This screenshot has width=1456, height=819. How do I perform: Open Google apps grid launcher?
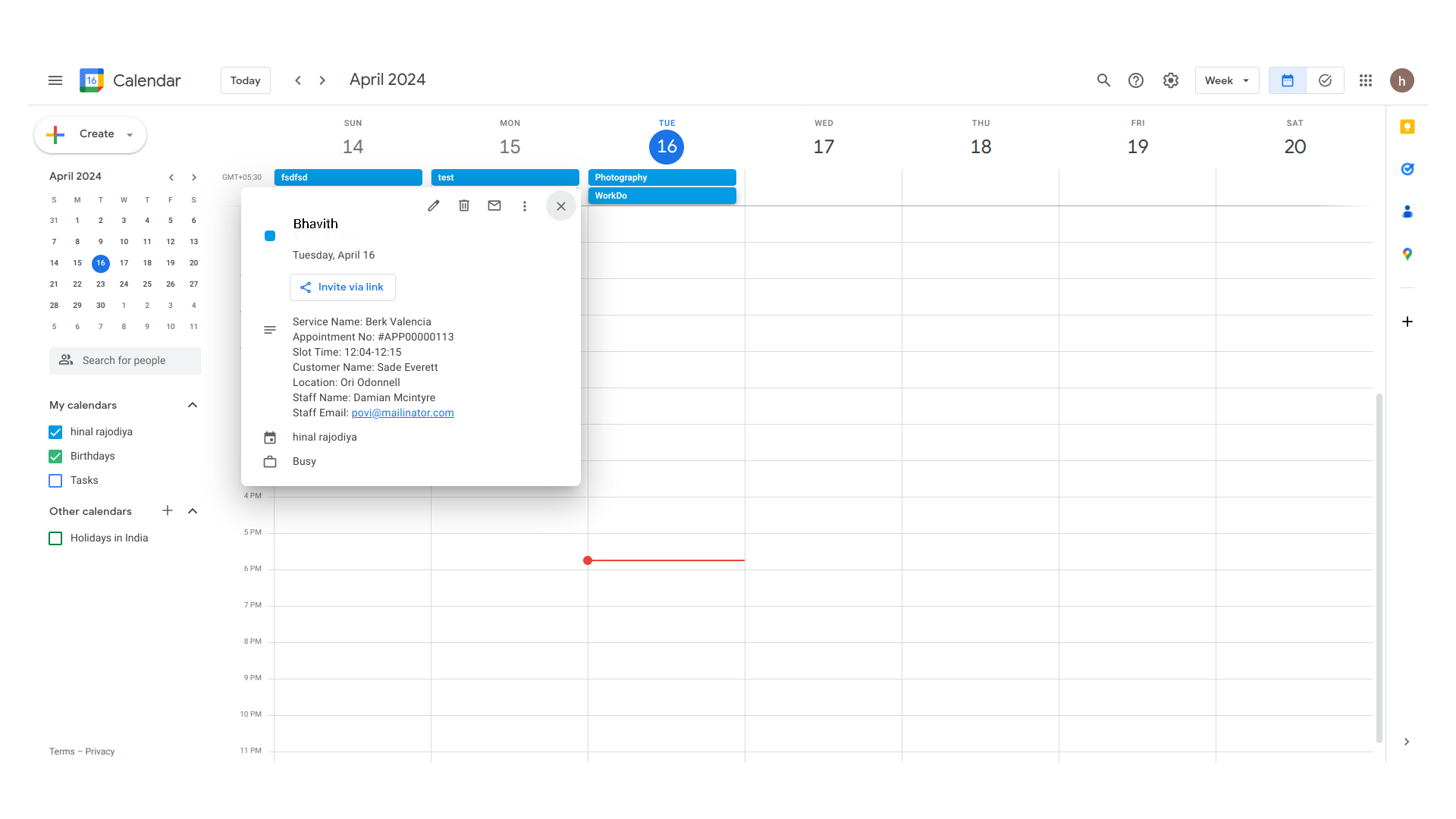(1366, 80)
